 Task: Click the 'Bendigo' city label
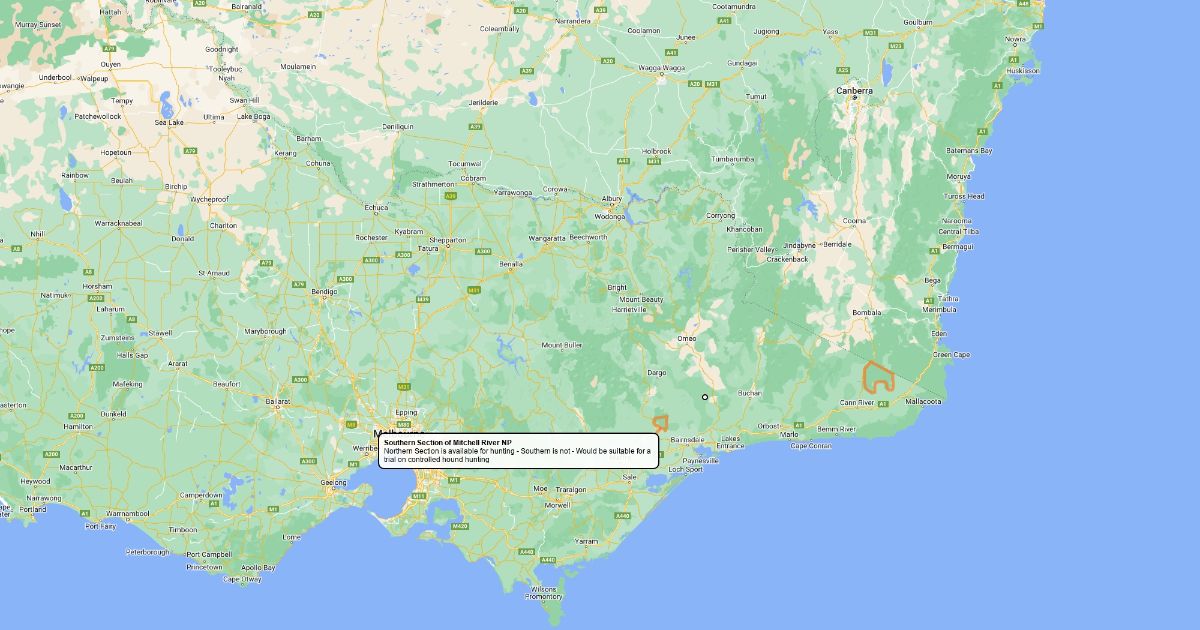(x=324, y=292)
